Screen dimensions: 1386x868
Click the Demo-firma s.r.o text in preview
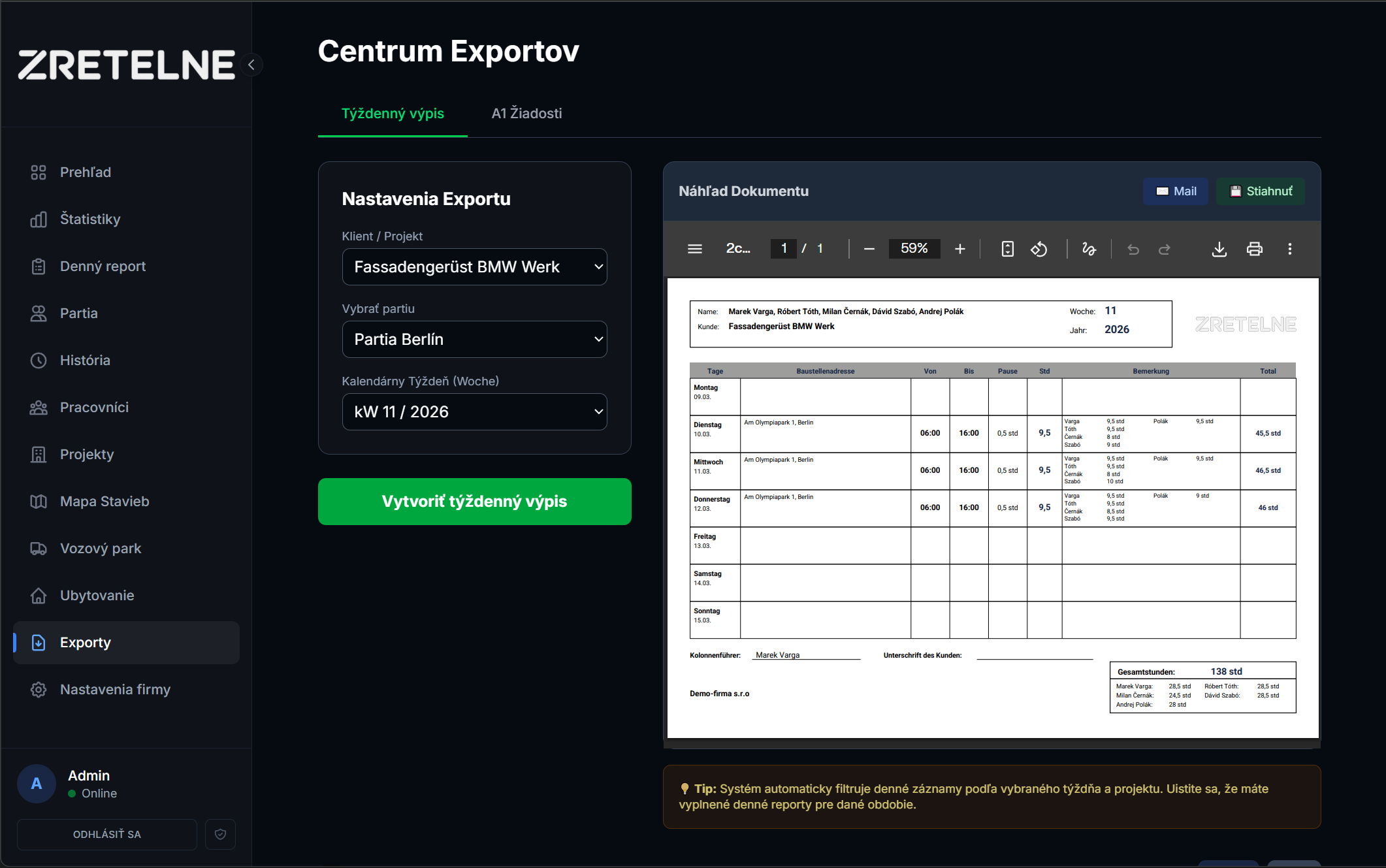tap(719, 694)
